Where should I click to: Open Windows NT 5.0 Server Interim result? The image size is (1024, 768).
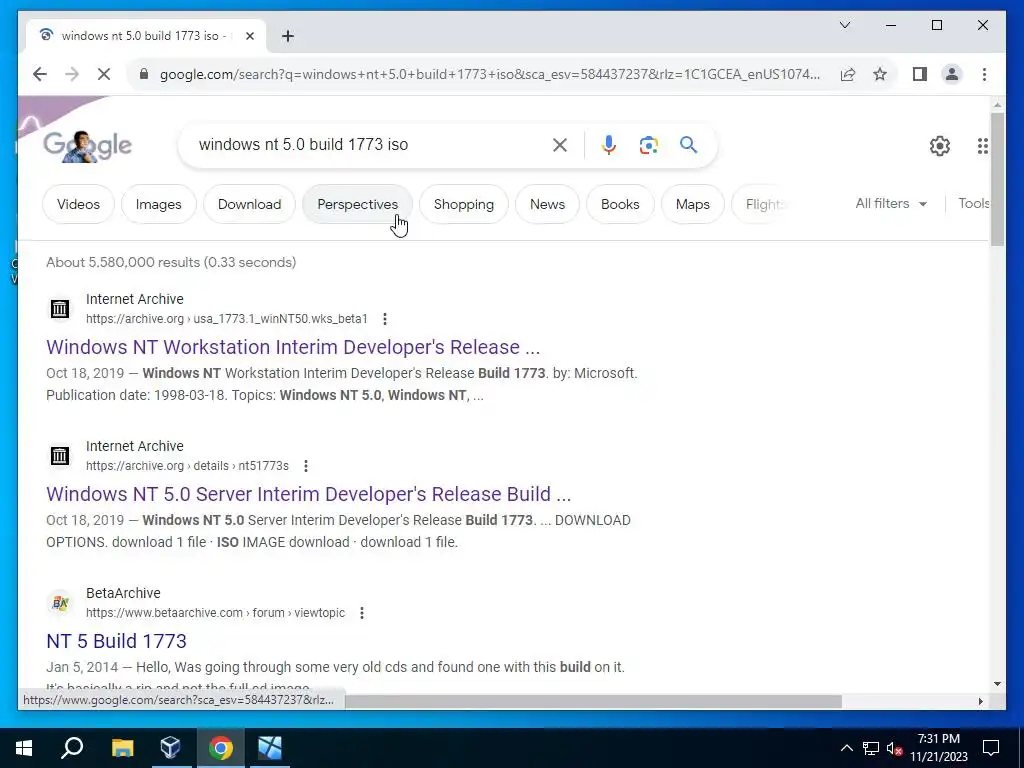(308, 494)
